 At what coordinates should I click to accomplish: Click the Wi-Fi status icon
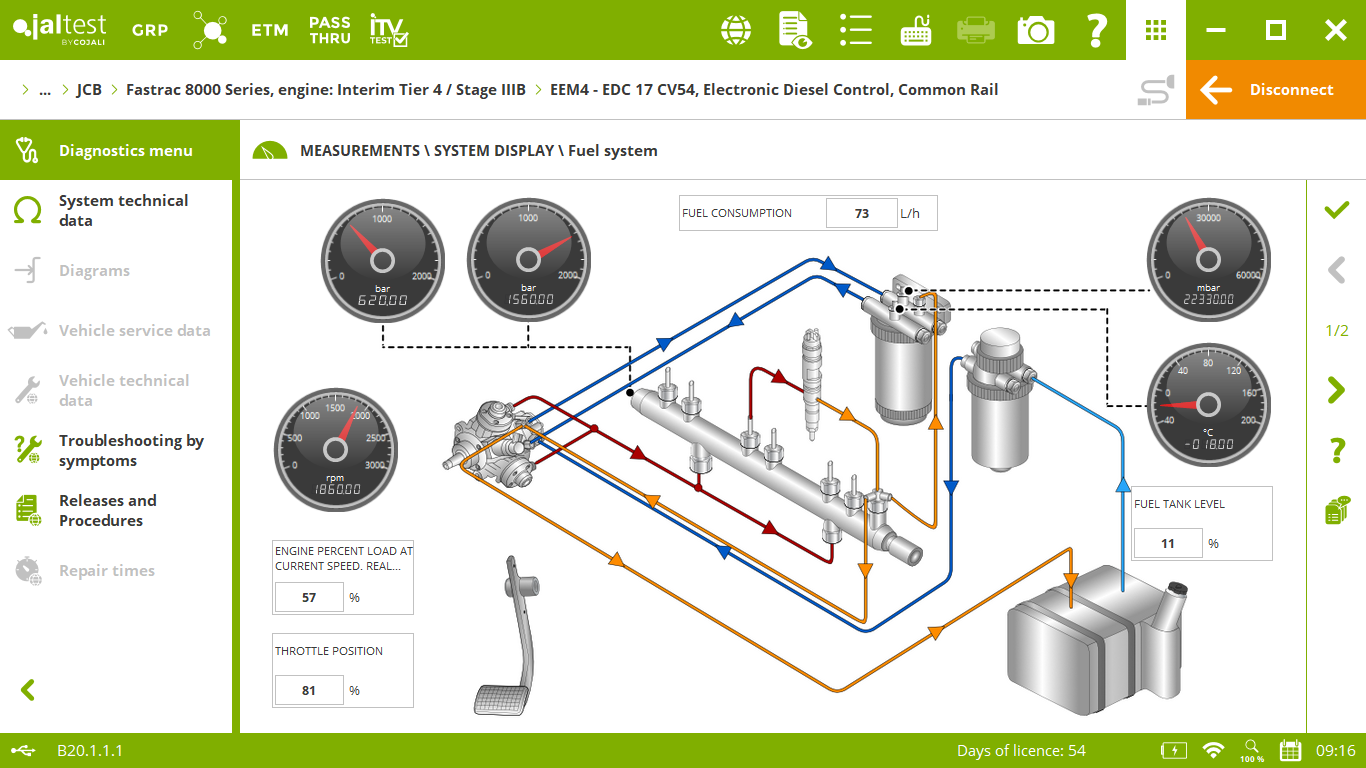click(1213, 750)
